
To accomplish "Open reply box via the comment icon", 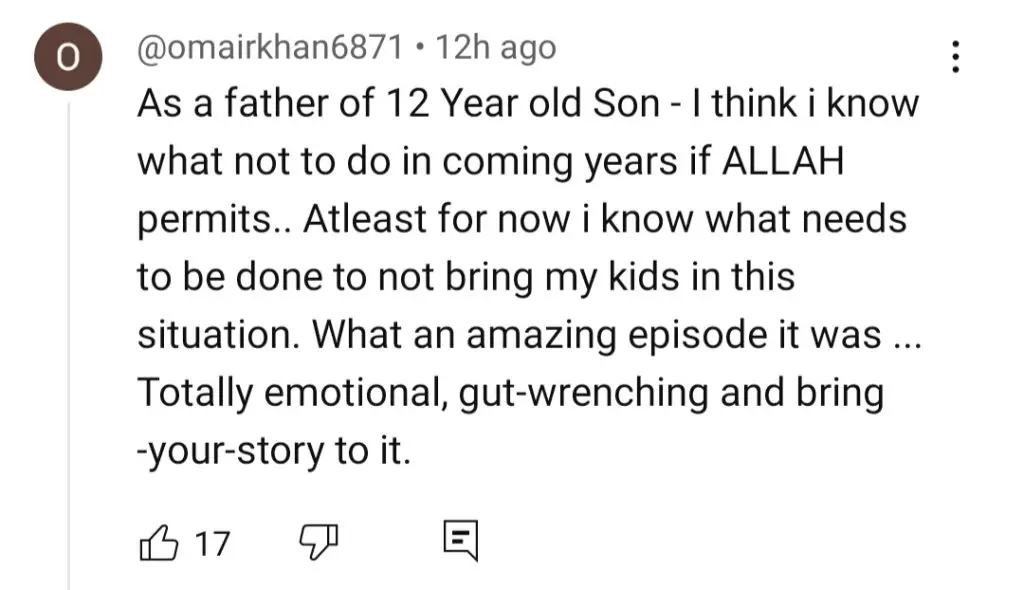I will tap(460, 540).
